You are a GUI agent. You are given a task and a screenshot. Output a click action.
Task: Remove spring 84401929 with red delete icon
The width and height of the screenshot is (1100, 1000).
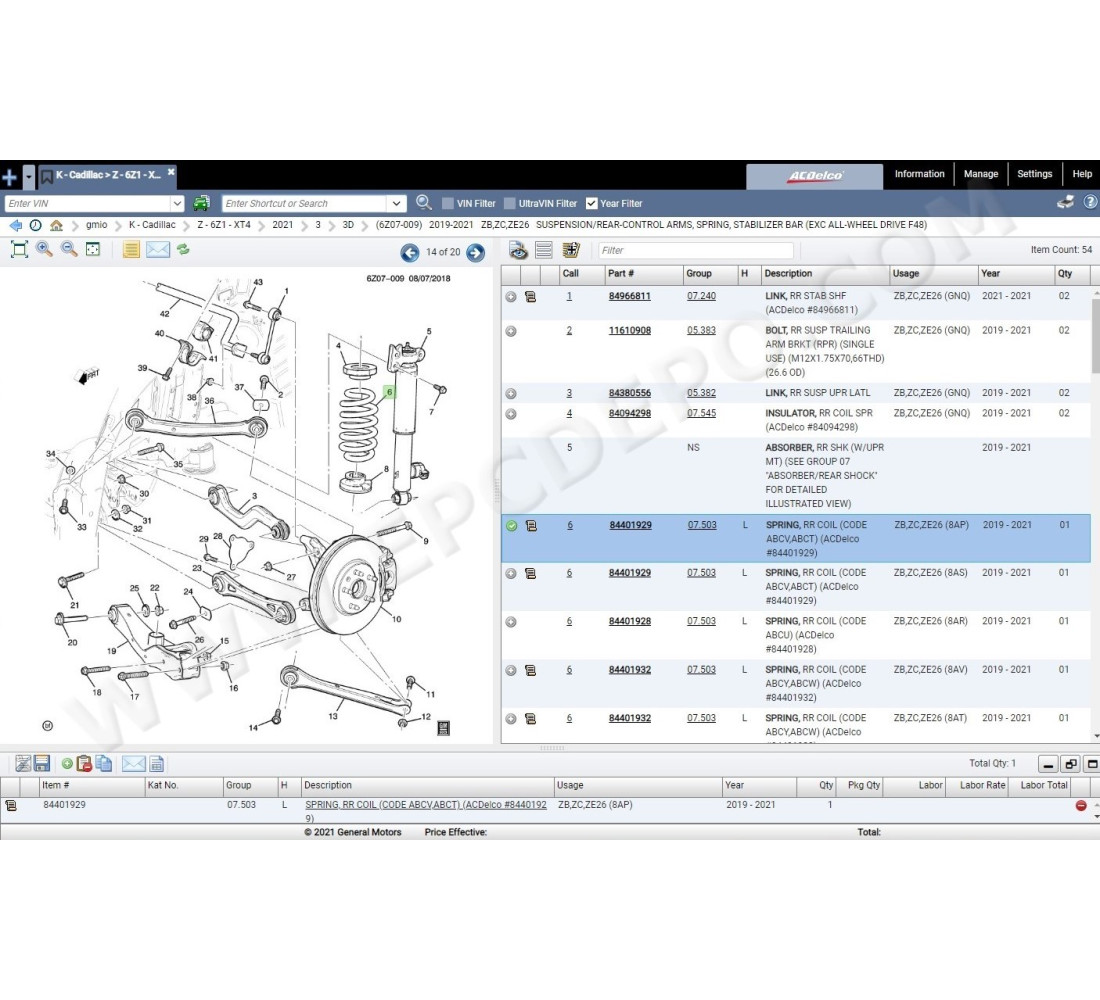coord(1081,806)
